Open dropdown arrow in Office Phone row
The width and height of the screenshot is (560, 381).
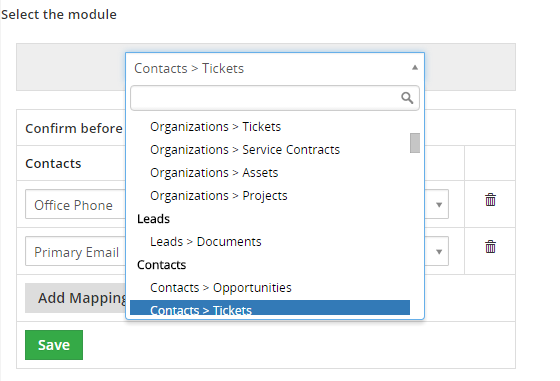pyautogui.click(x=439, y=205)
